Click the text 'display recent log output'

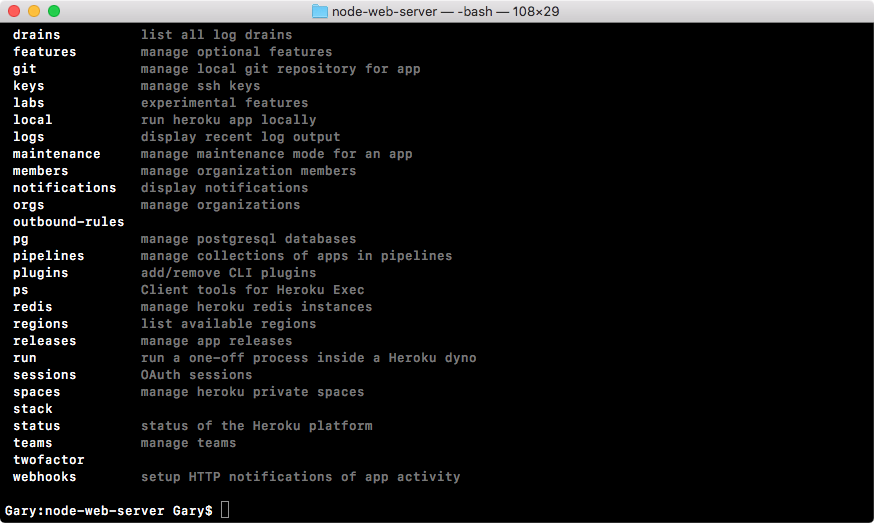pyautogui.click(x=240, y=137)
